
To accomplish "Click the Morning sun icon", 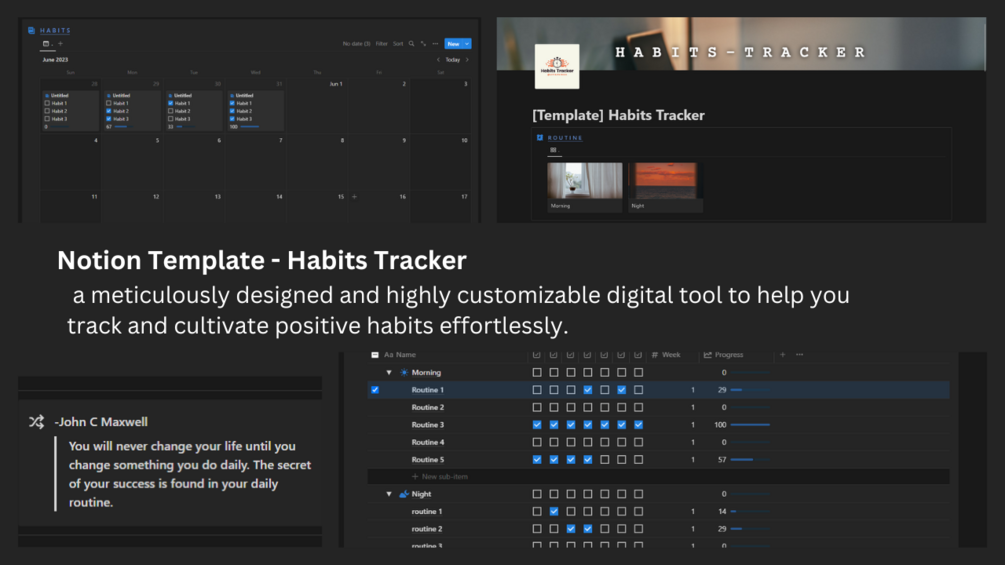I will tap(404, 372).
